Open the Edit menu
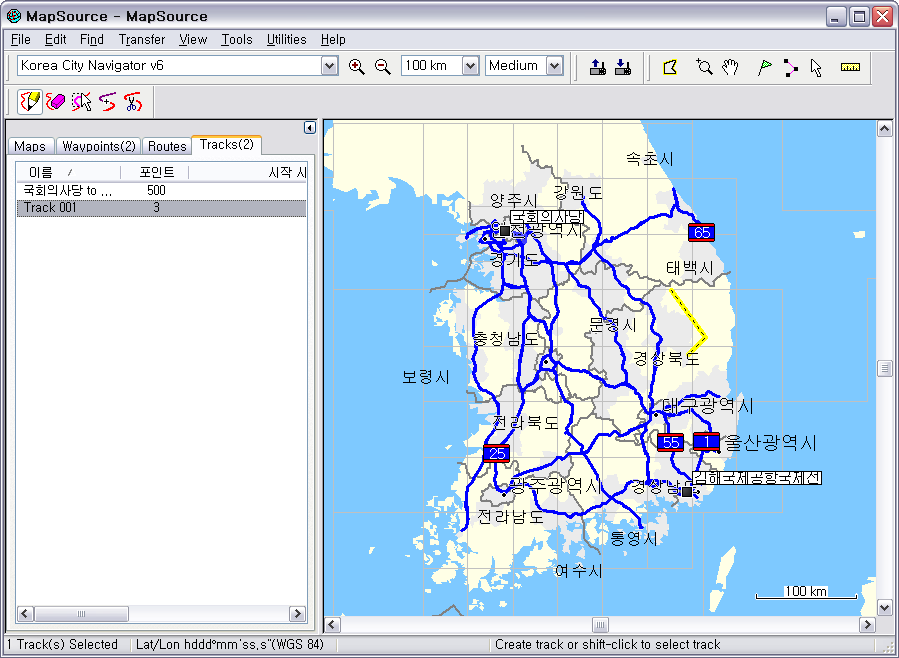Screen dimensions: 899x658 pos(56,40)
